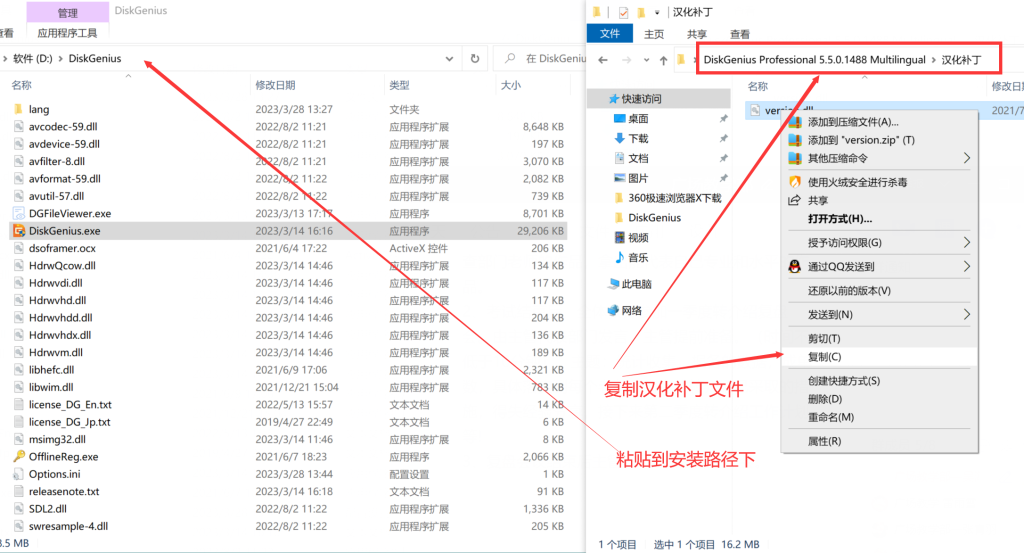This screenshot has width=1024, height=553.
Task: Open quick access toolbar customize dropdown
Action: [657, 12]
